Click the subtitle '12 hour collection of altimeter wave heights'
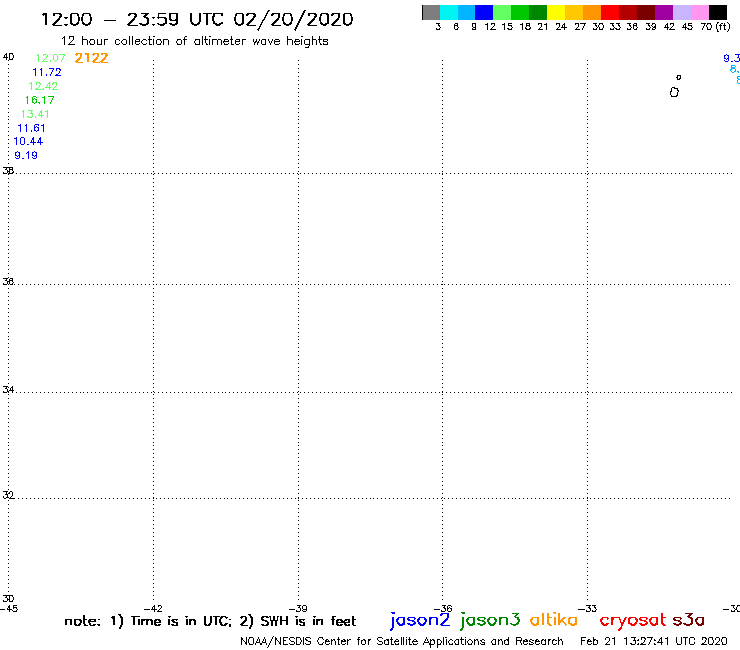Image resolution: width=740 pixels, height=650 pixels. tap(194, 41)
